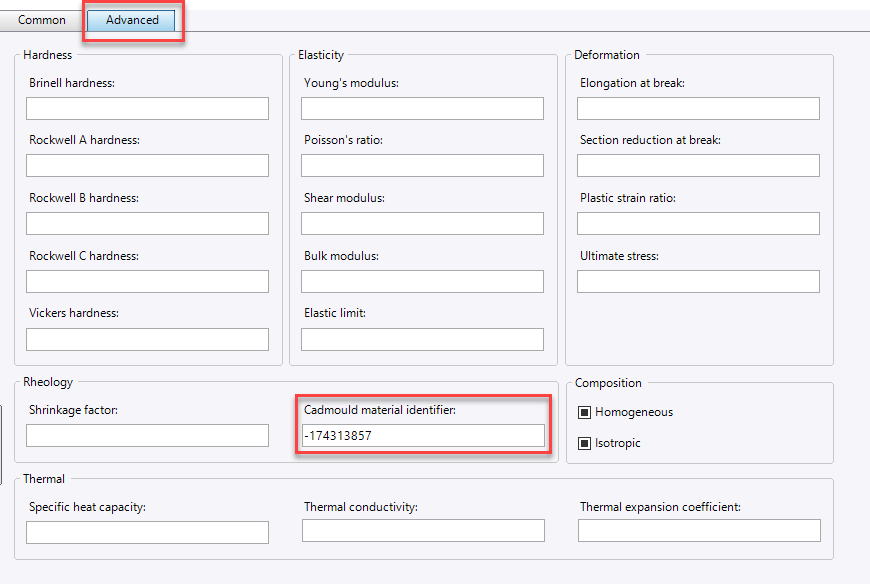The image size is (870, 584).
Task: Click the Ultimate stress input box
Action: coord(698,282)
